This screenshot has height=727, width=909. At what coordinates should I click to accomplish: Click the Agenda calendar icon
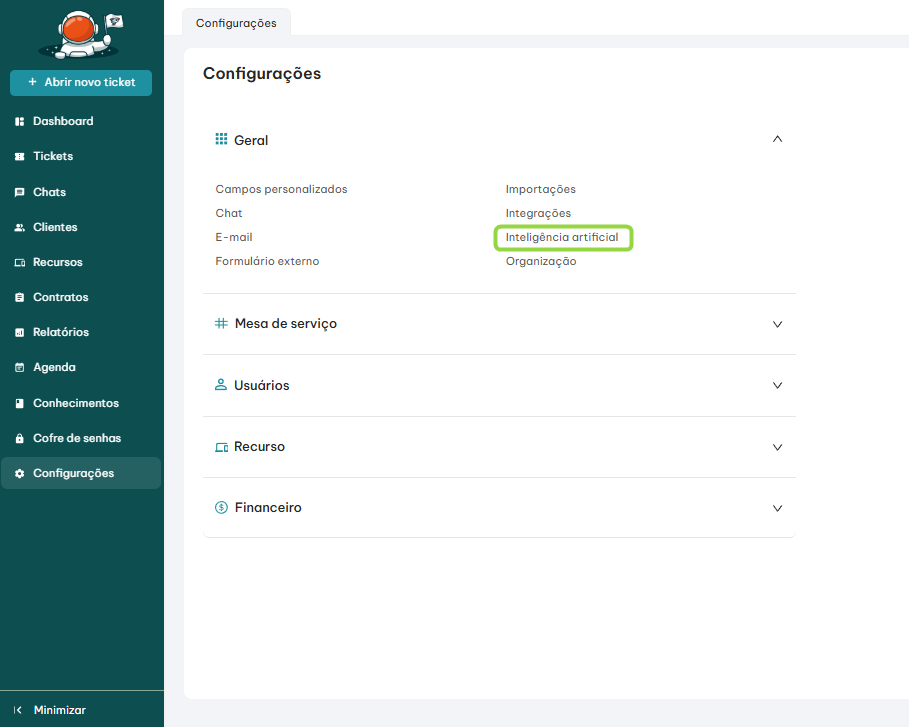(x=19, y=367)
